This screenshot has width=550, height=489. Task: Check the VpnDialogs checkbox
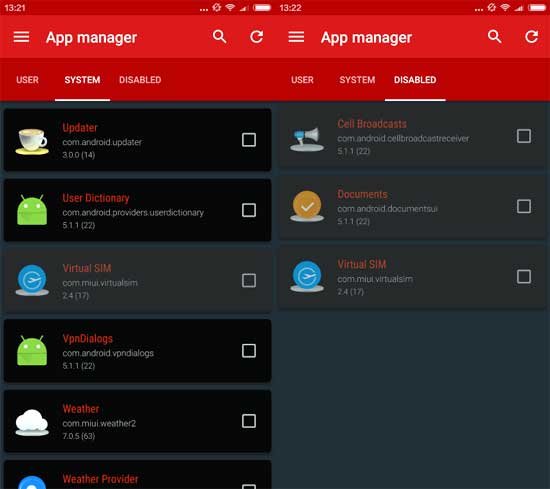(249, 350)
